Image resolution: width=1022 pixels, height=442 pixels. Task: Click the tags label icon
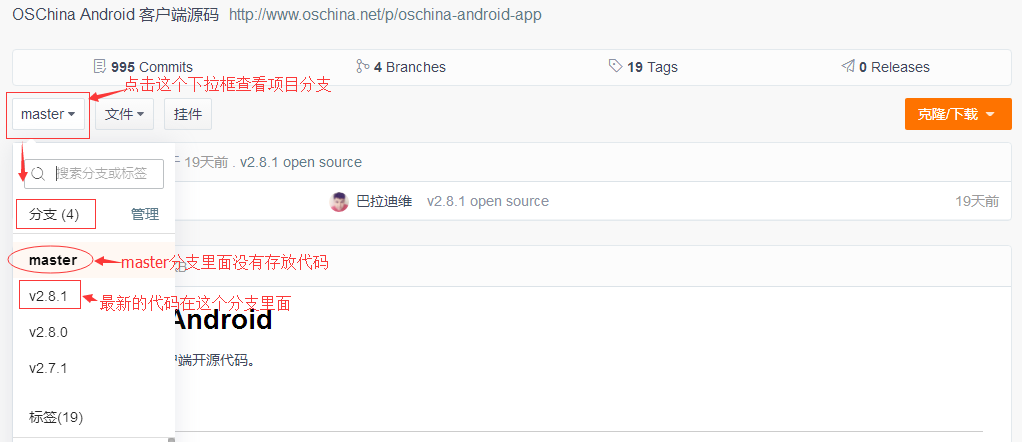coord(615,66)
